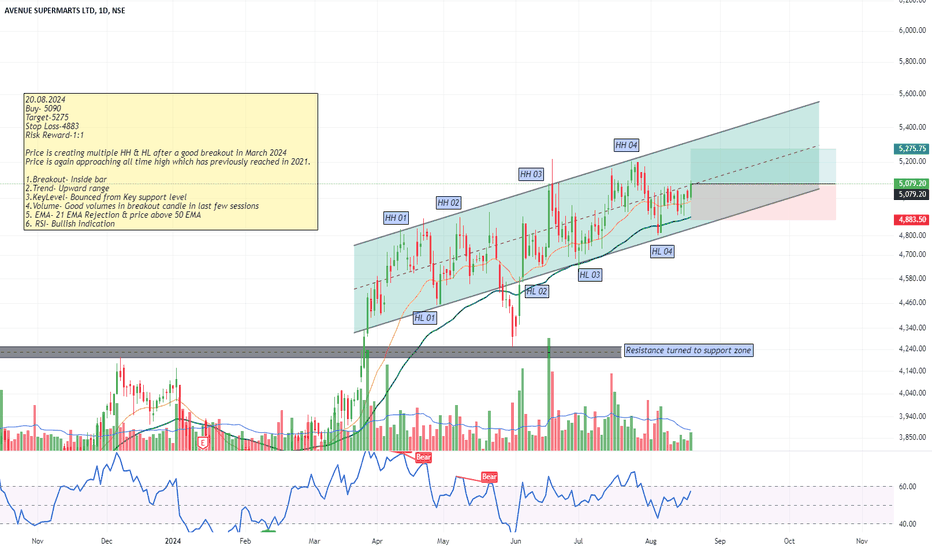Click the Bear label near 60.00 RSI level
932x550 pixels.
(489, 477)
